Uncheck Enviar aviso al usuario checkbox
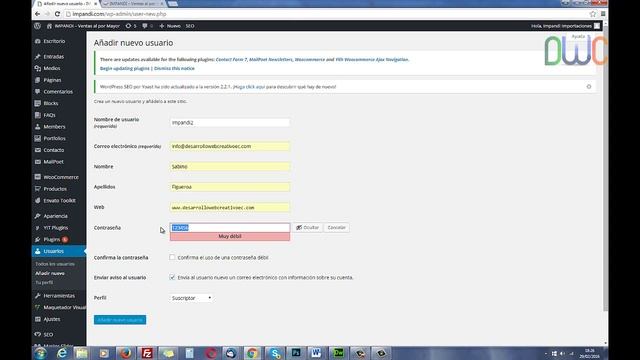This screenshot has height=360, width=640. 172,277
